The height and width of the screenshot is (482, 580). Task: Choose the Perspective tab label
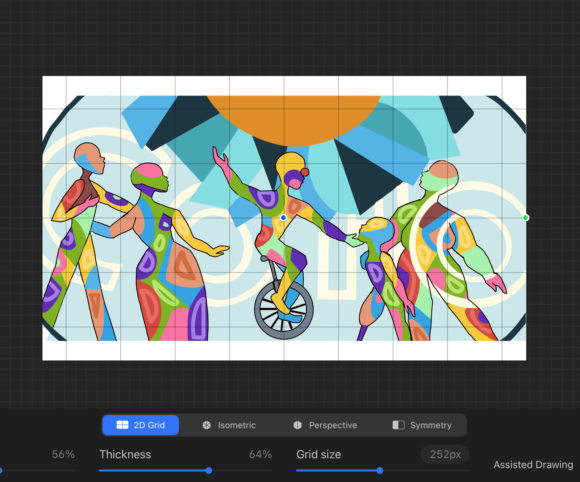coord(333,425)
